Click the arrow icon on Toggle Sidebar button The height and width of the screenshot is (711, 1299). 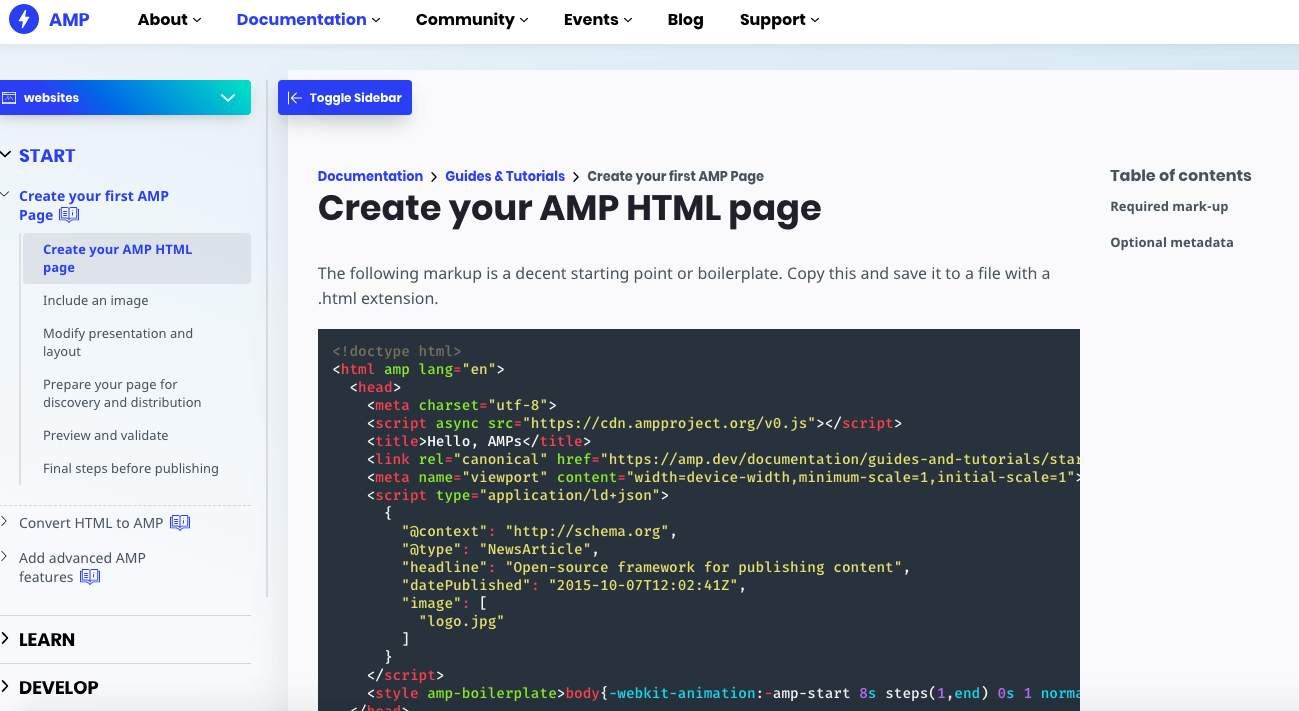coord(294,98)
